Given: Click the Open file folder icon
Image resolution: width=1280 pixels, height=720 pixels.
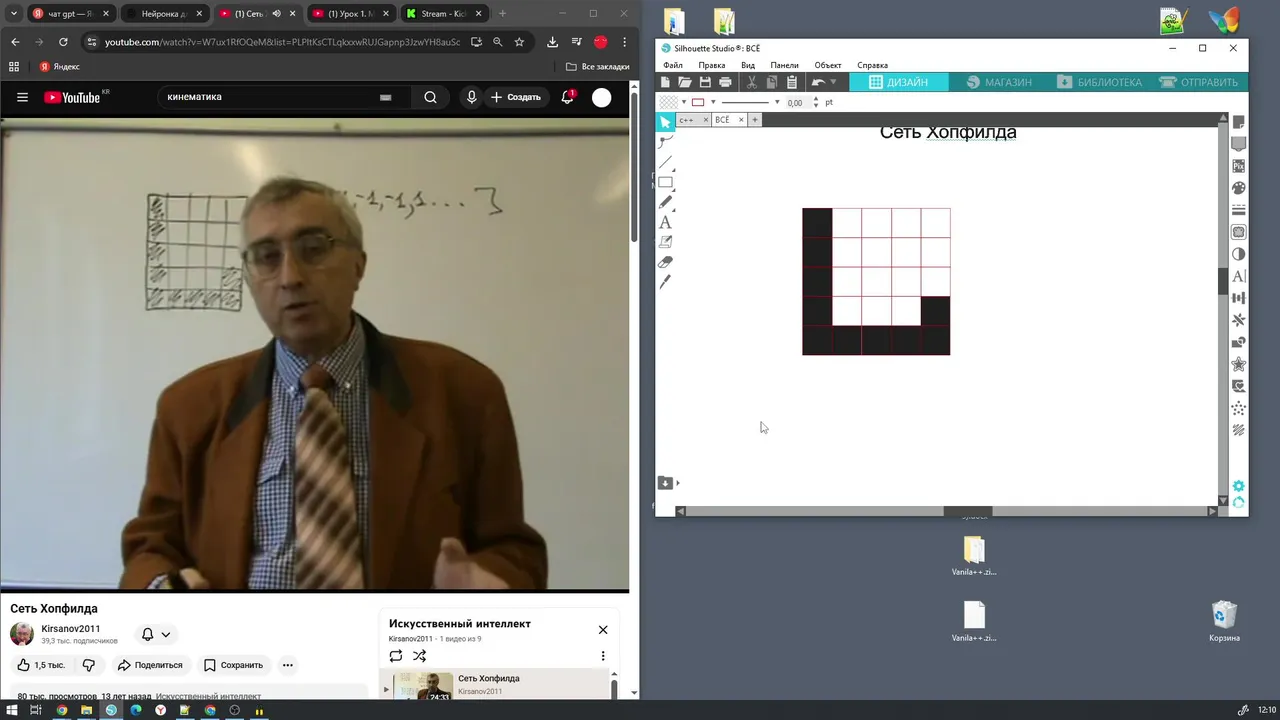Looking at the screenshot, I should pyautogui.click(x=685, y=82).
